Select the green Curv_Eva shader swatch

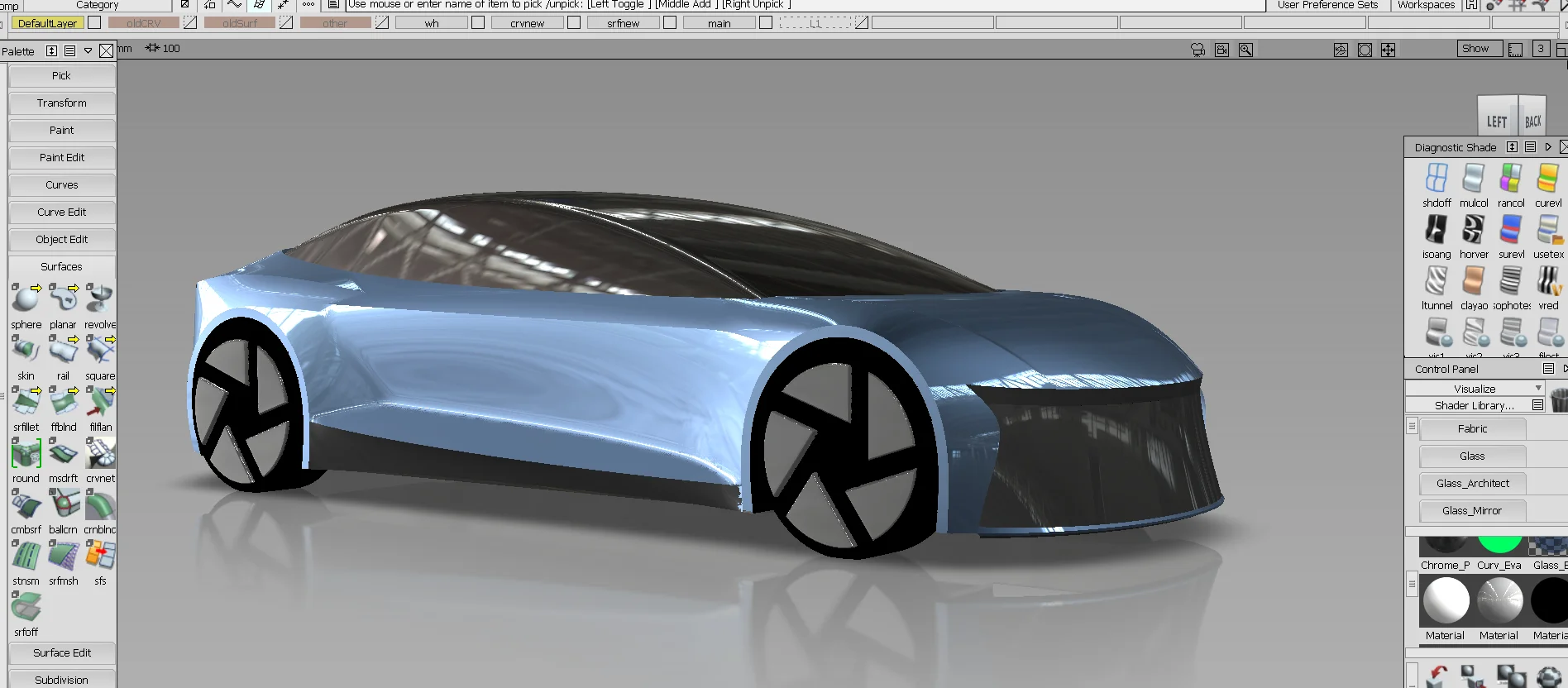pos(1499,545)
